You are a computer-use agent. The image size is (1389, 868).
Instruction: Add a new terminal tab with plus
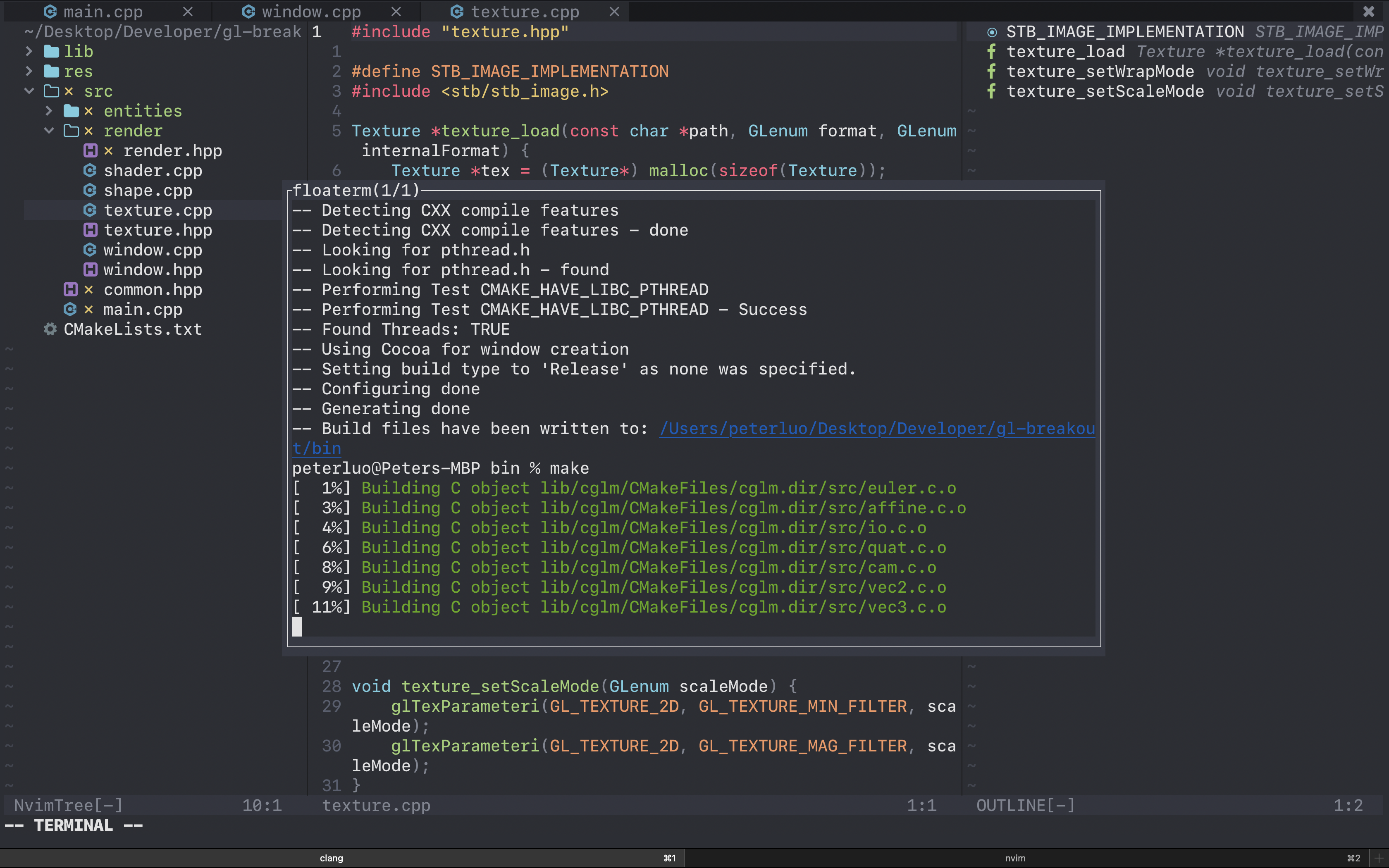[1379, 858]
